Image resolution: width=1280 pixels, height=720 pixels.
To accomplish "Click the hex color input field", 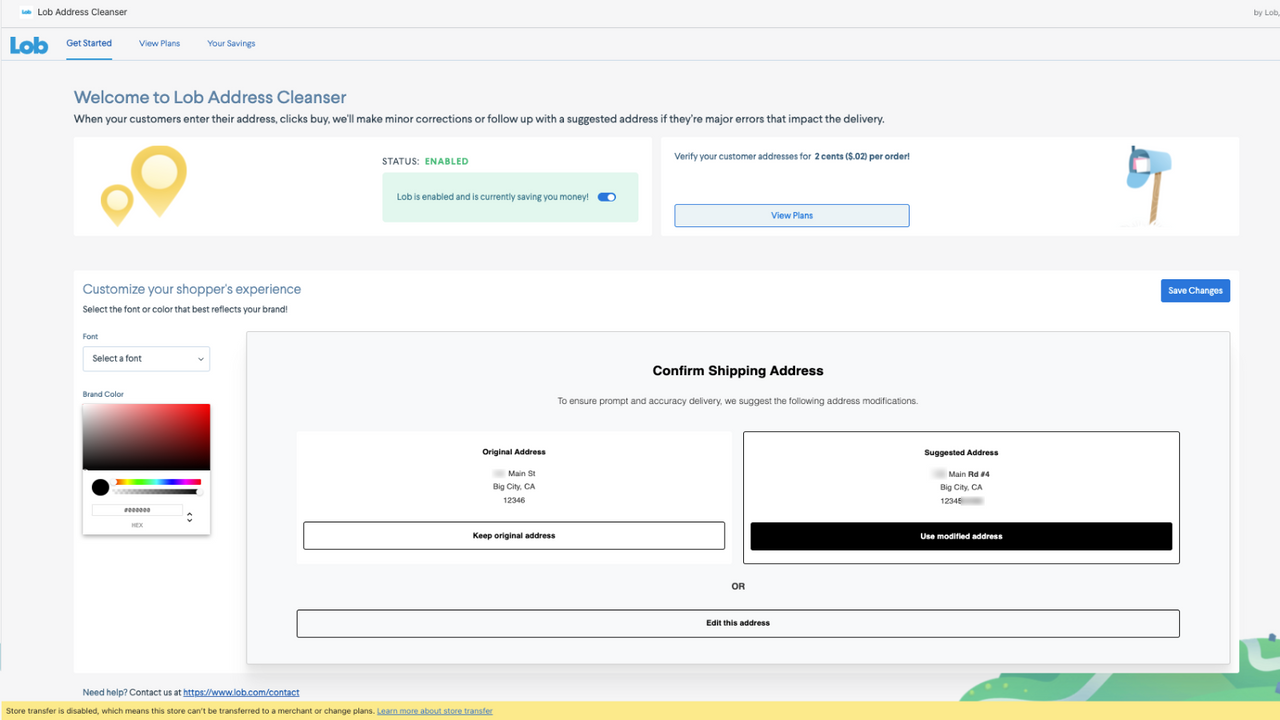I will coord(137,510).
